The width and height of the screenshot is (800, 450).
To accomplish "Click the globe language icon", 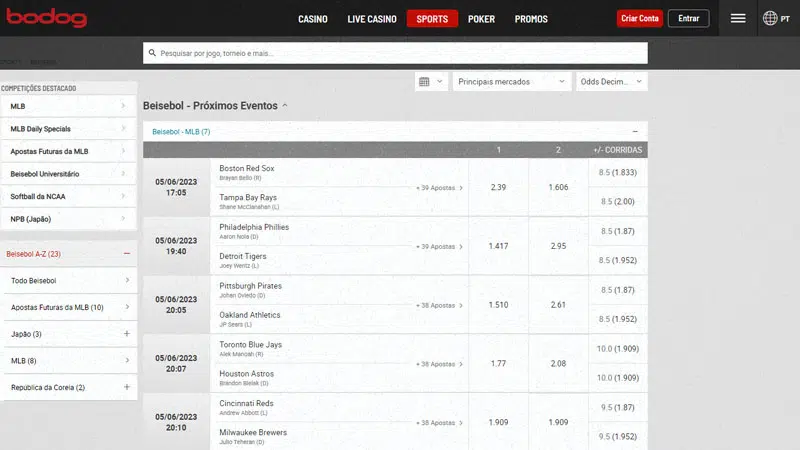I will click(770, 18).
